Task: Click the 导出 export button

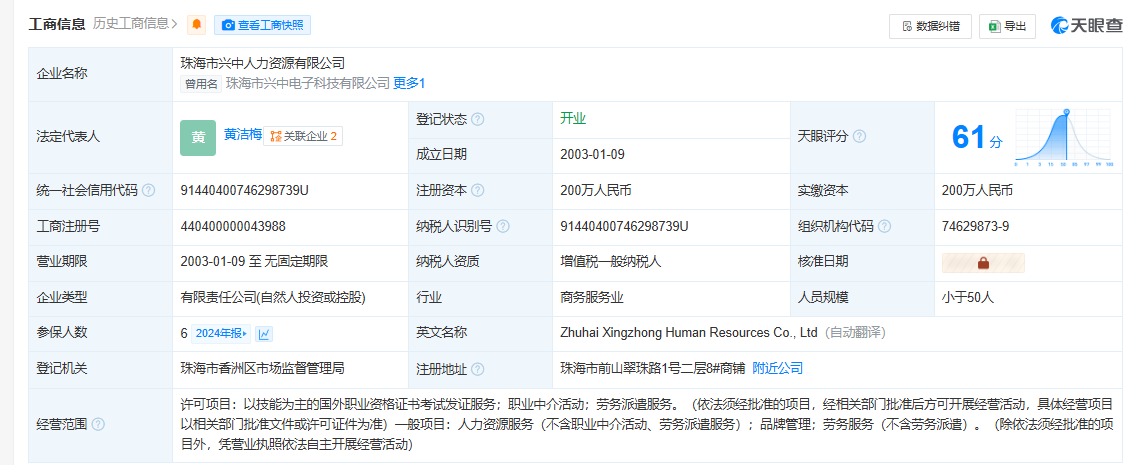Action: click(1008, 26)
